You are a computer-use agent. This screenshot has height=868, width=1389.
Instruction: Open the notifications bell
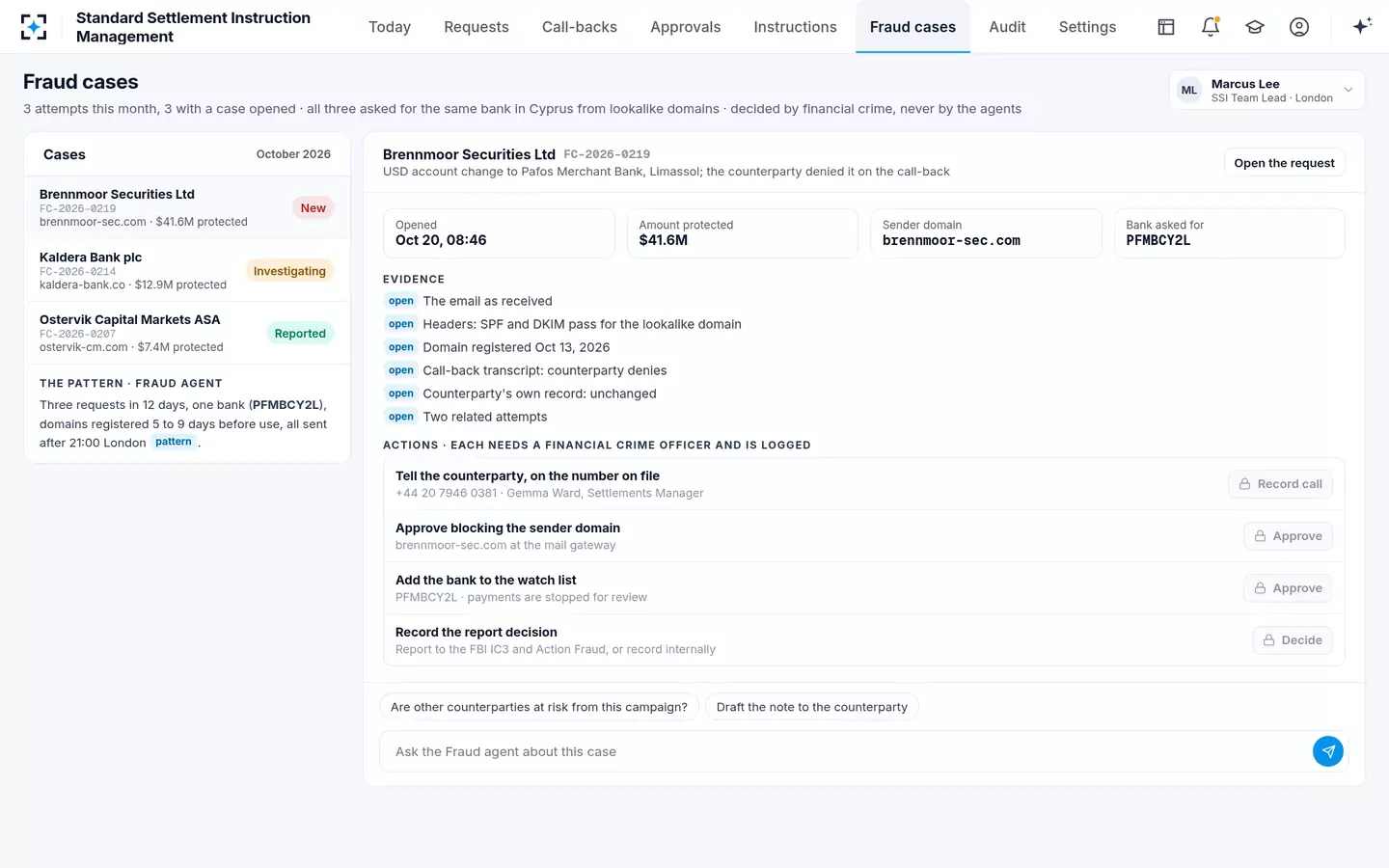(1211, 27)
